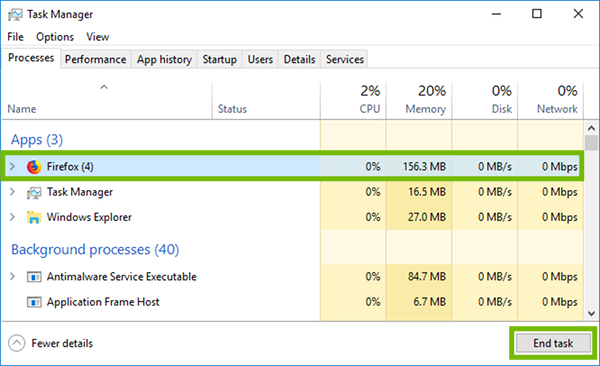600x366 pixels.
Task: Click the Antimalware Service Executable icon
Action: coord(34,276)
